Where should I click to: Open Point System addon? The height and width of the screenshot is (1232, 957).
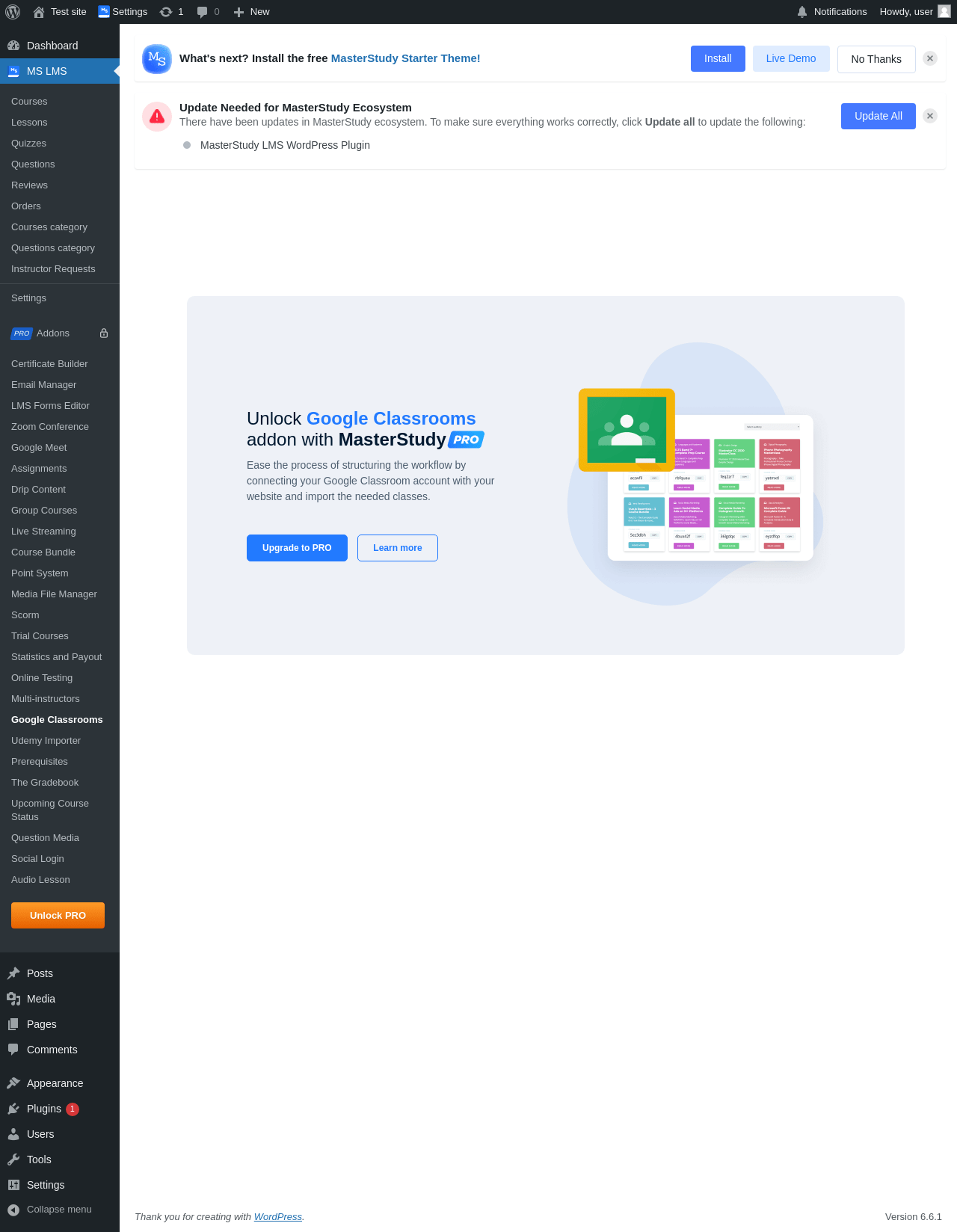(40, 573)
